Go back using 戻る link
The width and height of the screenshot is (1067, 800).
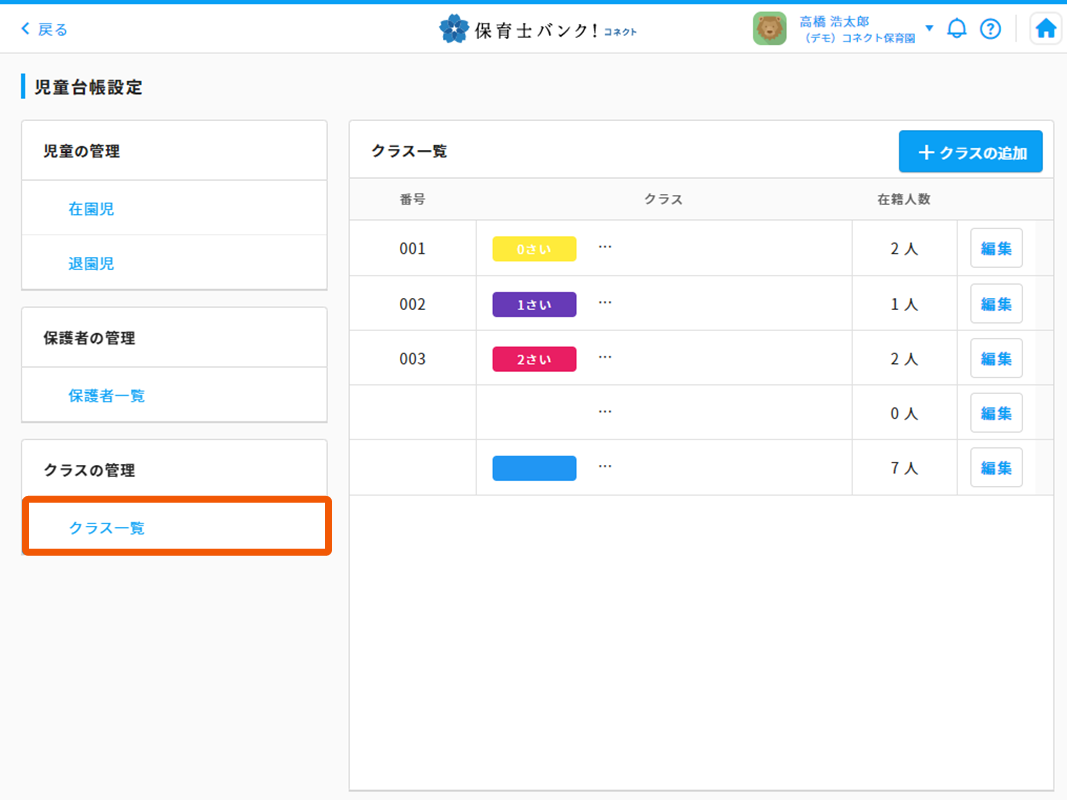click(45, 29)
